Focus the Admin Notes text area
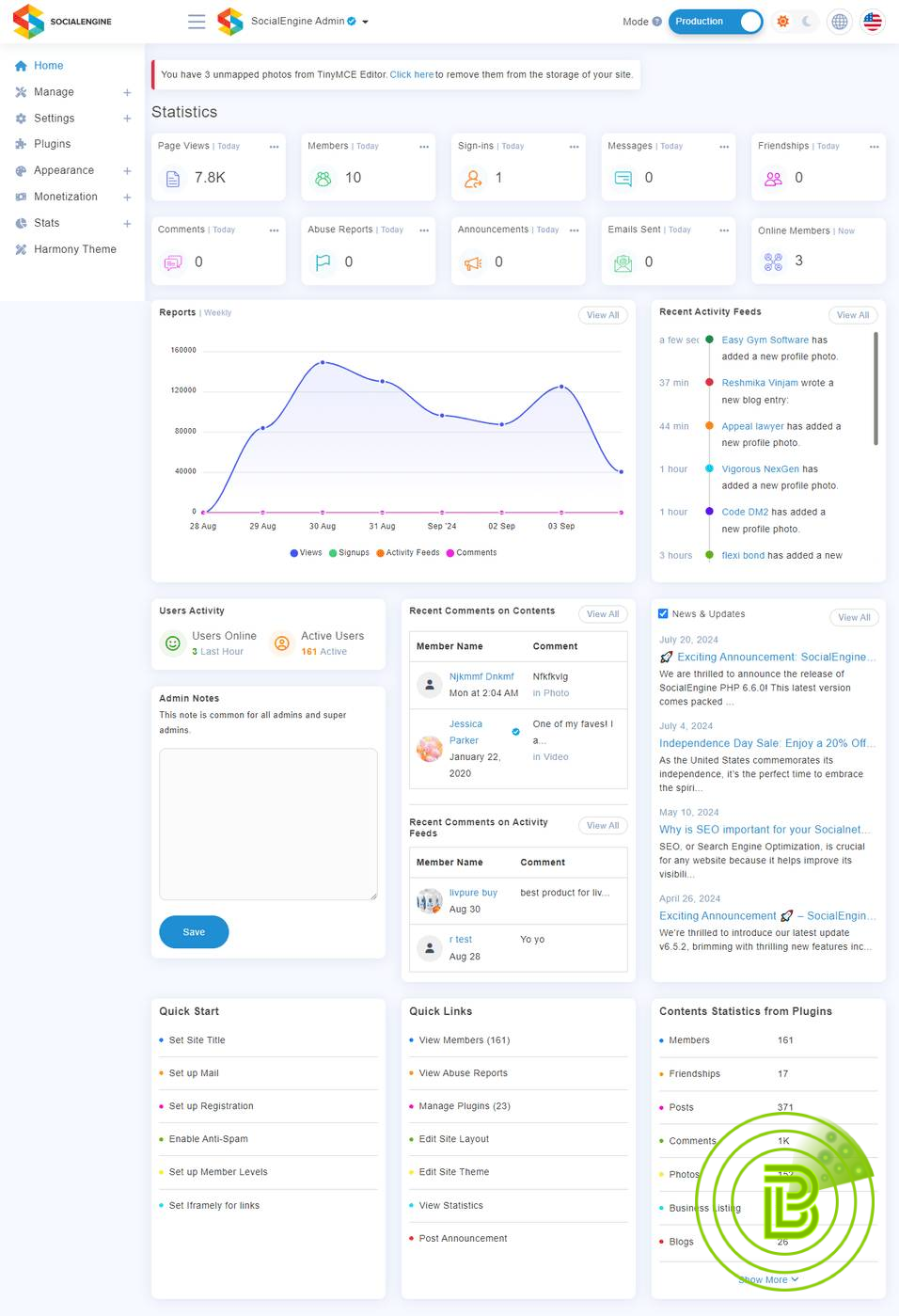 (x=268, y=824)
